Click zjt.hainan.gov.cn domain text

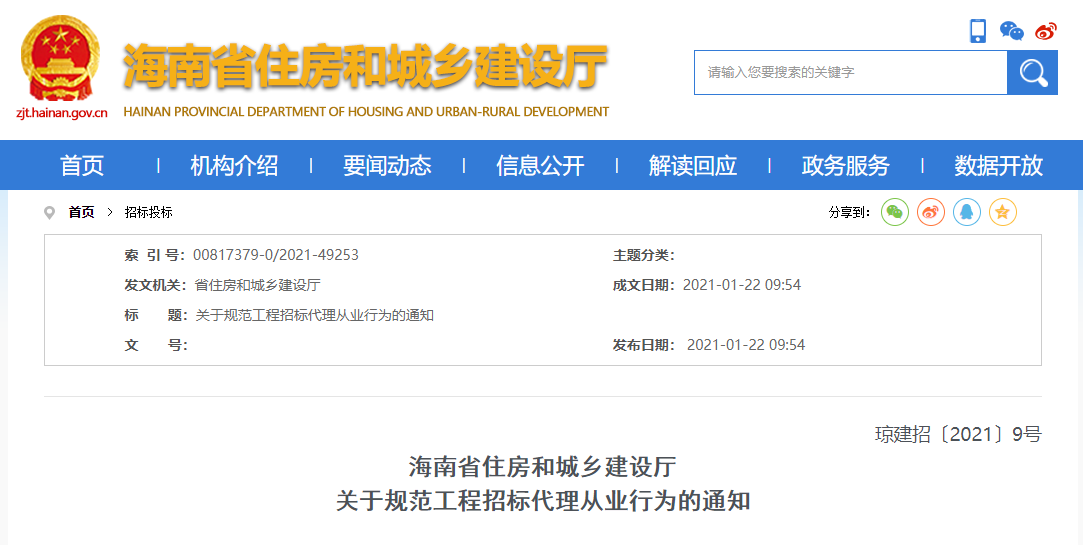pyautogui.click(x=61, y=113)
